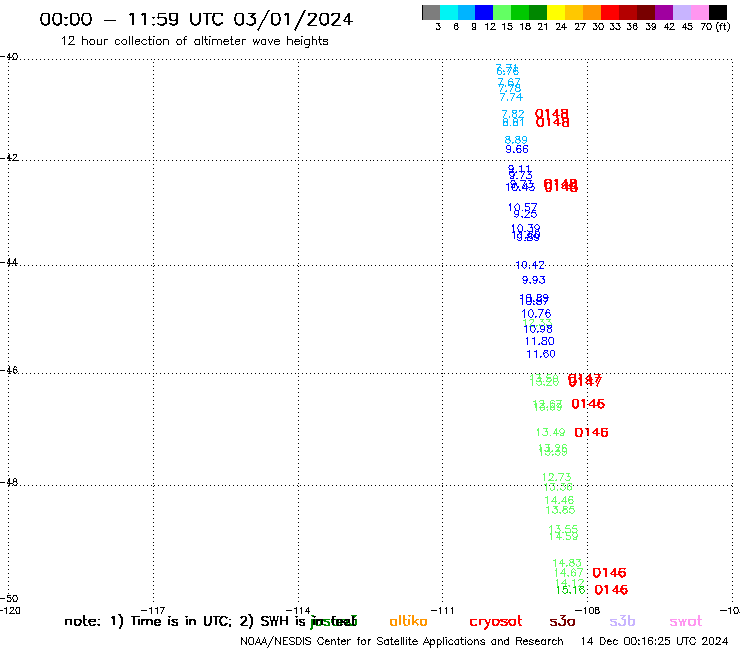
Task: Click the 8.89 wave height value
Action: (x=516, y=140)
